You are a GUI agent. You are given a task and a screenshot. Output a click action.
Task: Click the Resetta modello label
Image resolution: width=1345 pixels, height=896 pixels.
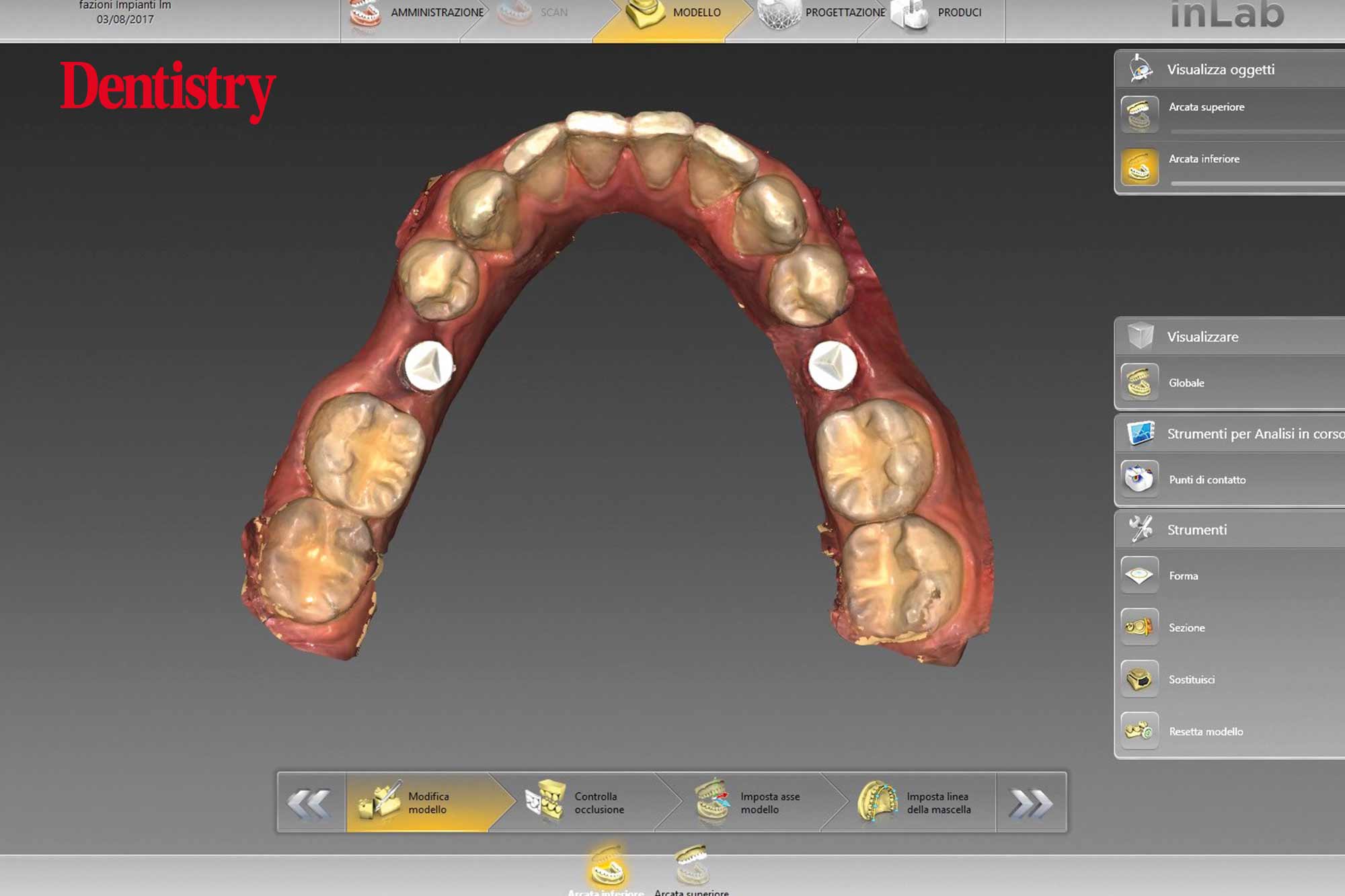[x=1206, y=731]
